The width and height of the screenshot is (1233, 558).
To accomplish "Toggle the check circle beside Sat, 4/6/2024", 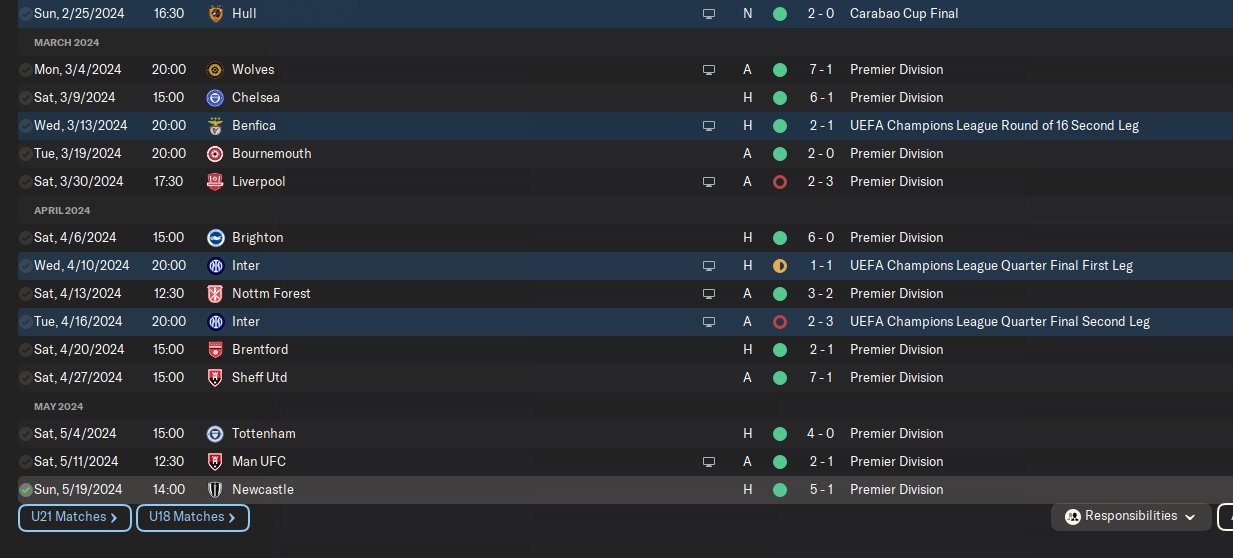I will click(26, 238).
